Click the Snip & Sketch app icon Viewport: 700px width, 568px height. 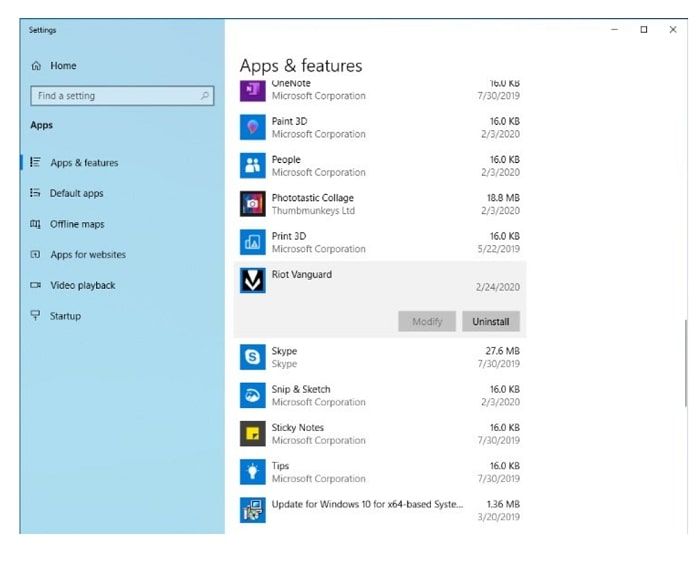(252, 395)
